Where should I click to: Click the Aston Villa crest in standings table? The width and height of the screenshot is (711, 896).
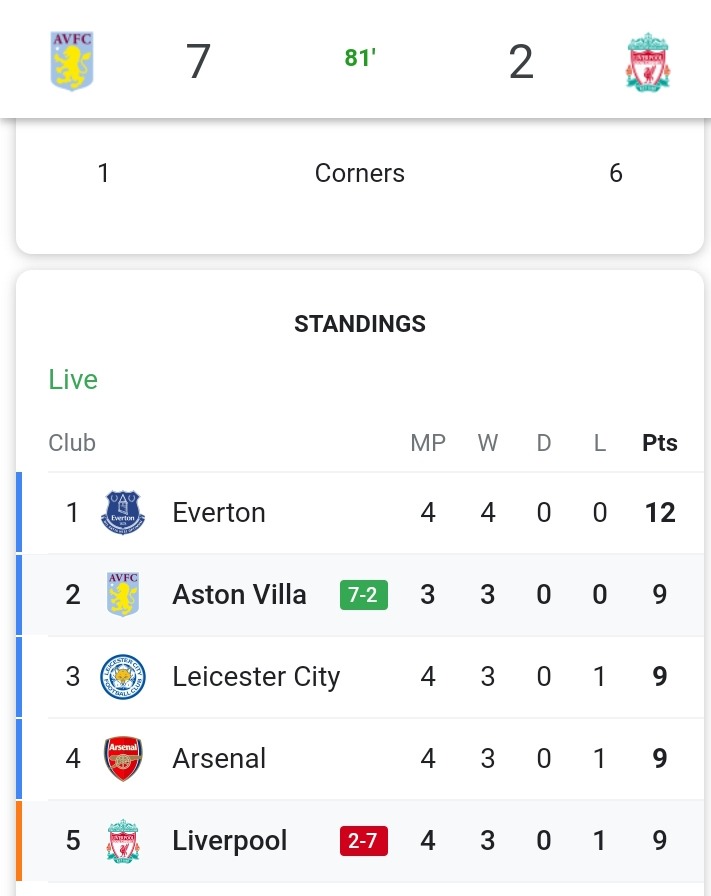pos(123,594)
